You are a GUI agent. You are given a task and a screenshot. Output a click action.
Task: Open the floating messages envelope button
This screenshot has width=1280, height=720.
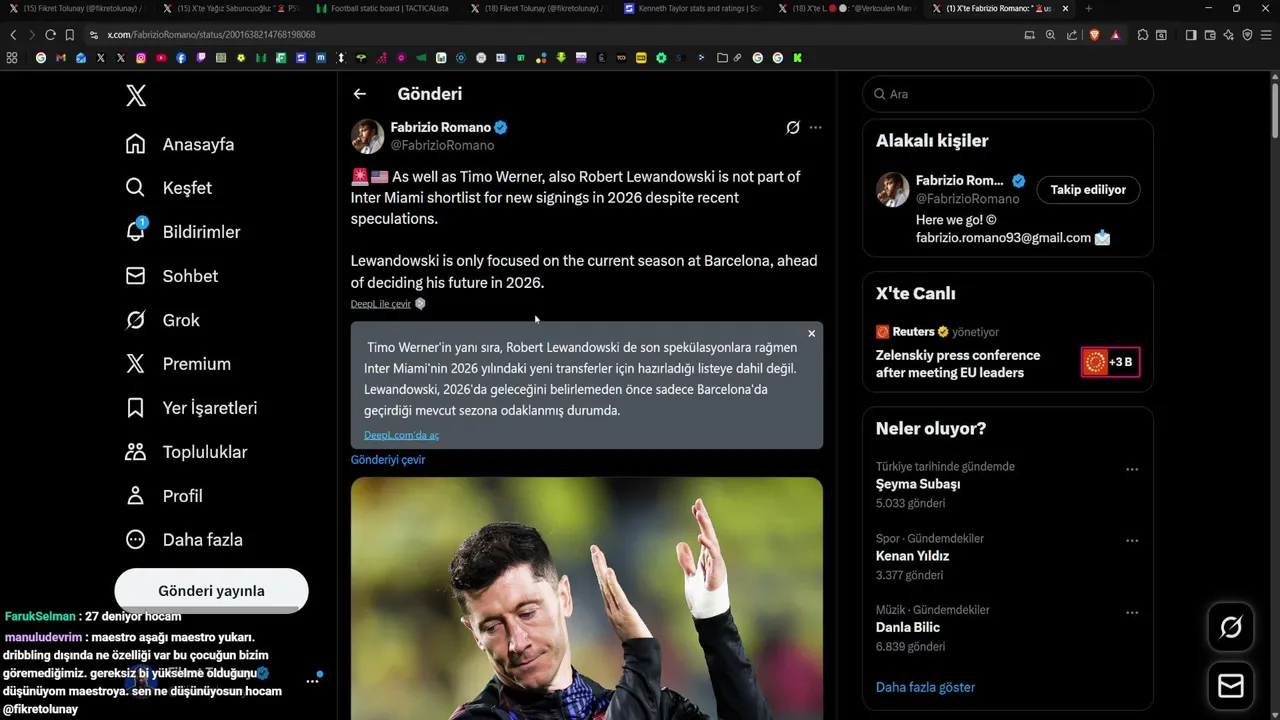click(x=1231, y=686)
